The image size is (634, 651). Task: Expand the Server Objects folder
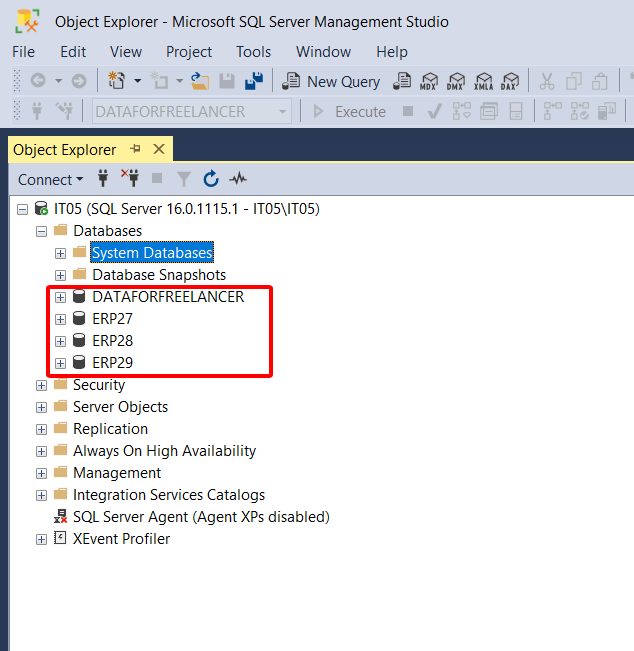(x=42, y=408)
